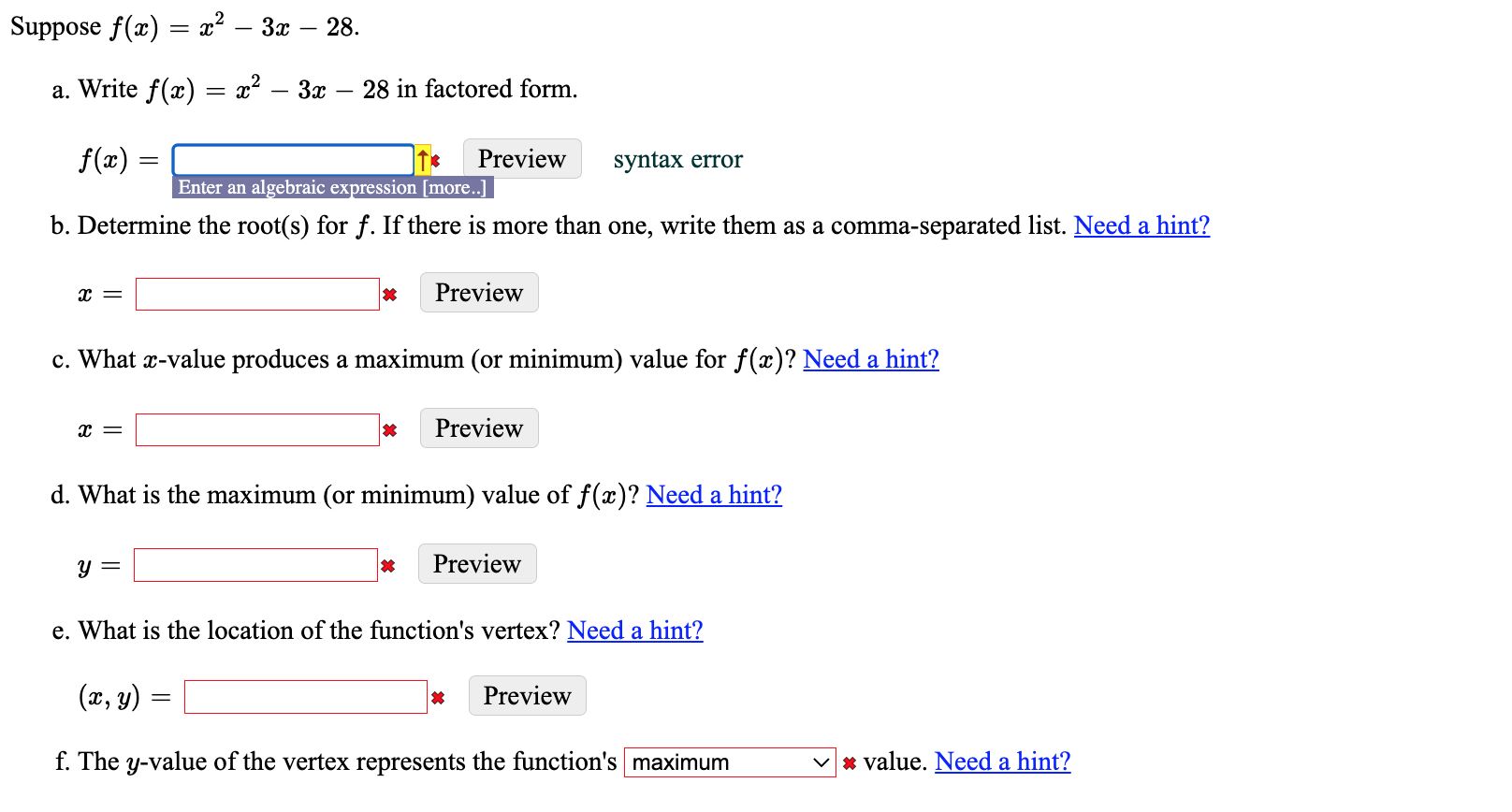Click the red X mark after the maximum dropdown

pos(850,763)
